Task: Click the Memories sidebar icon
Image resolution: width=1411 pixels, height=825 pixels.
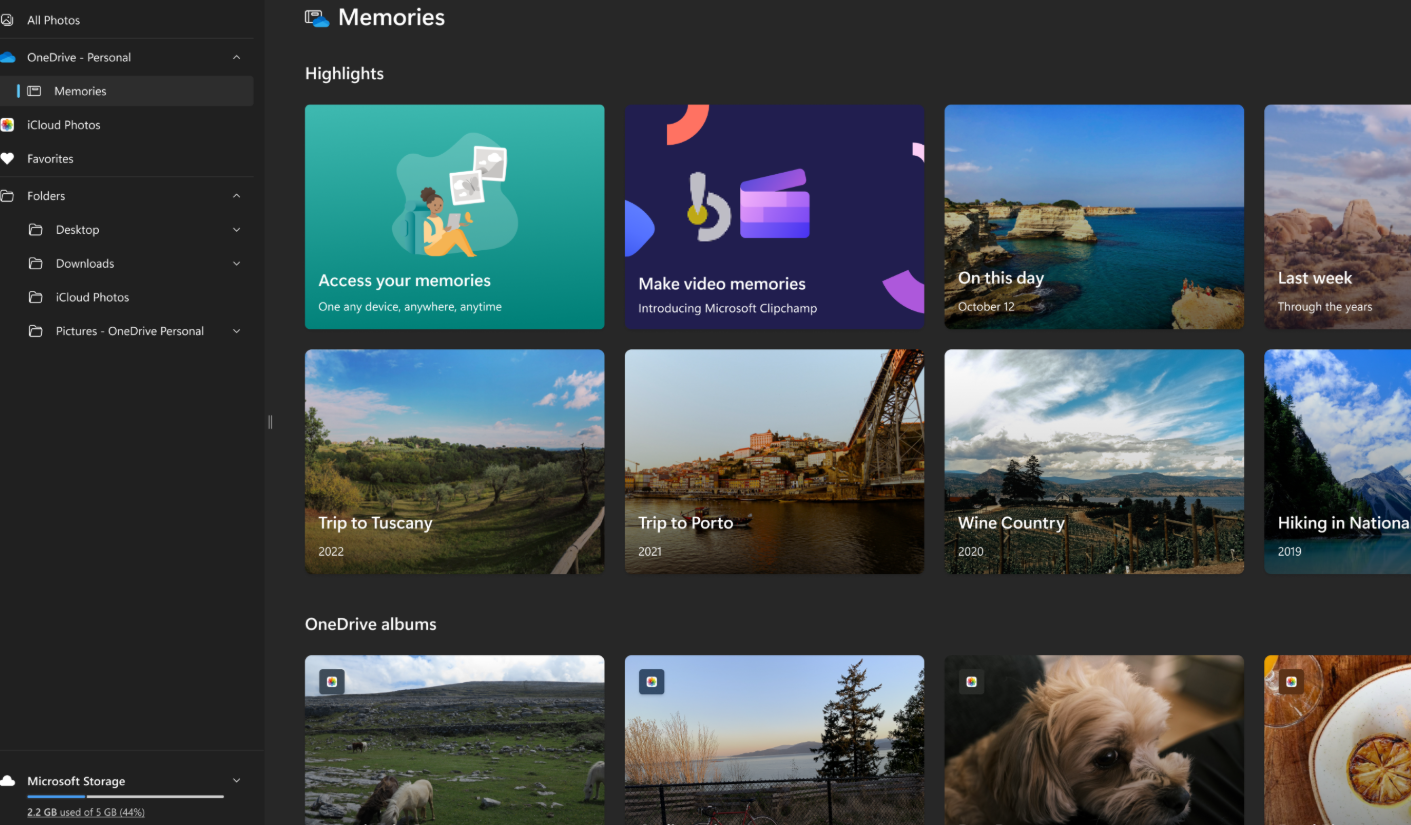Action: click(34, 91)
